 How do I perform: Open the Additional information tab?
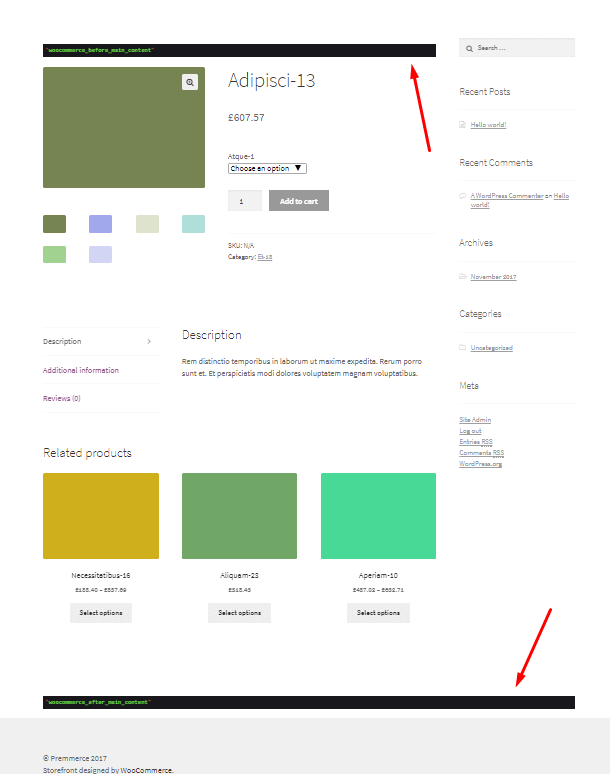click(x=81, y=370)
